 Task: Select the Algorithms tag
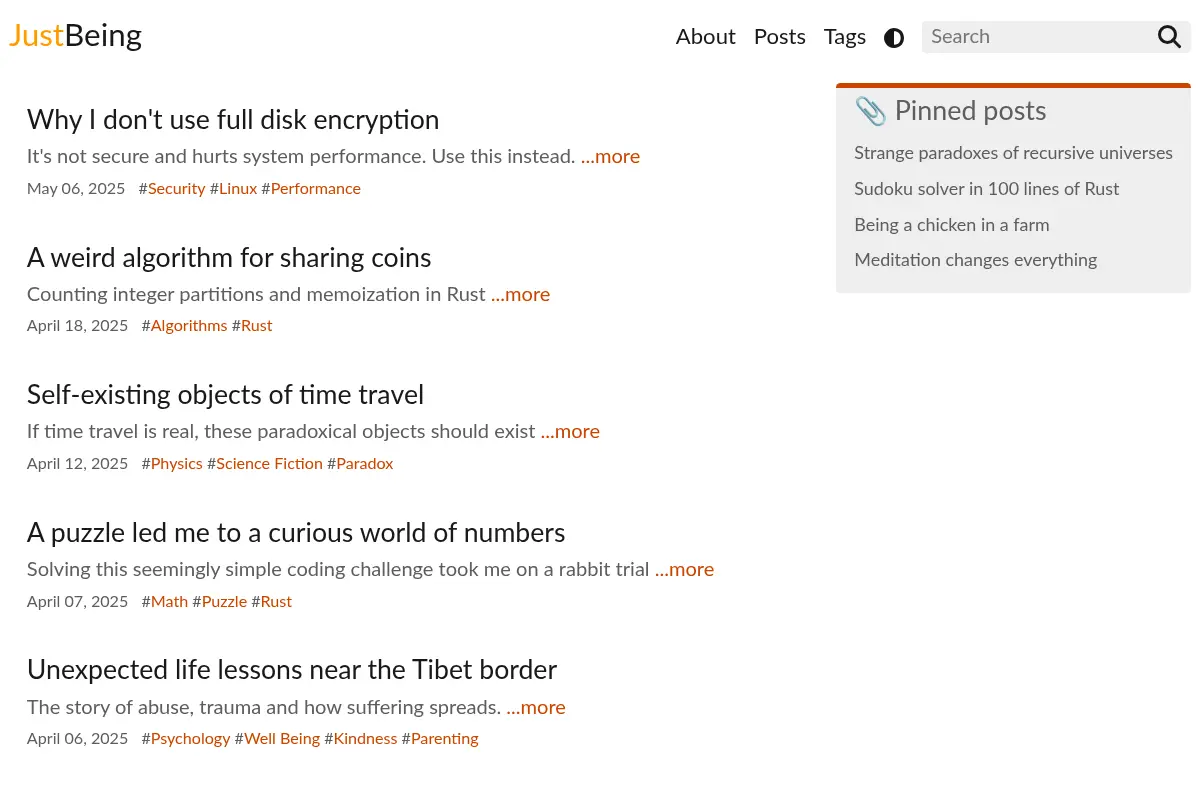click(189, 326)
